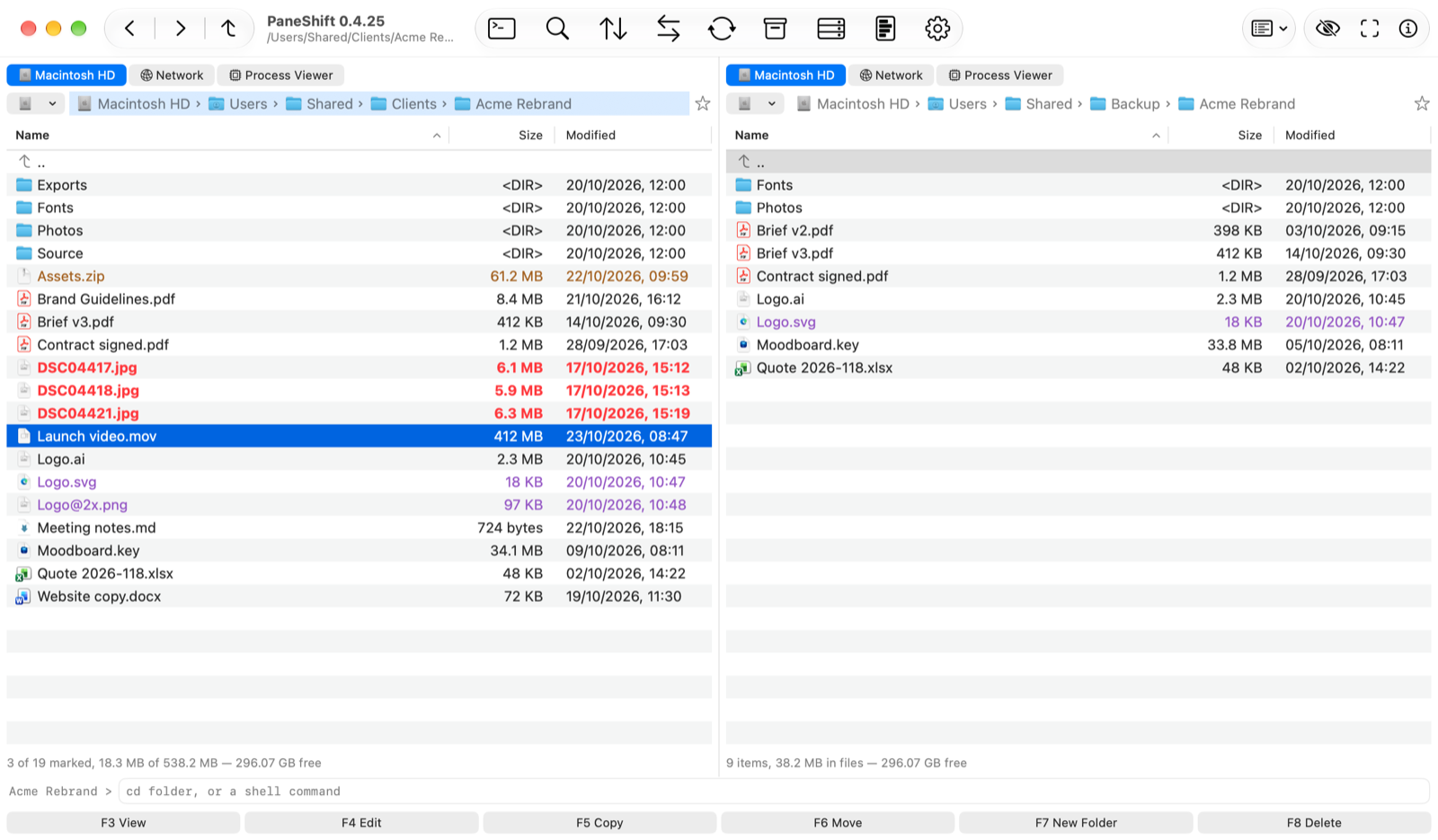Click the document text icon in toolbar
The image size is (1438, 840).
pyautogui.click(x=885, y=29)
